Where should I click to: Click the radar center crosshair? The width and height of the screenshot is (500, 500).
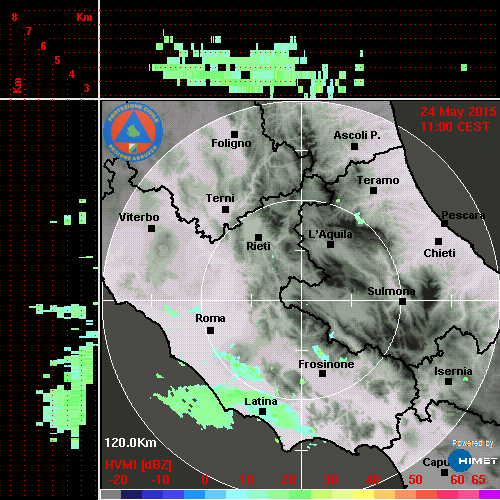302,301
